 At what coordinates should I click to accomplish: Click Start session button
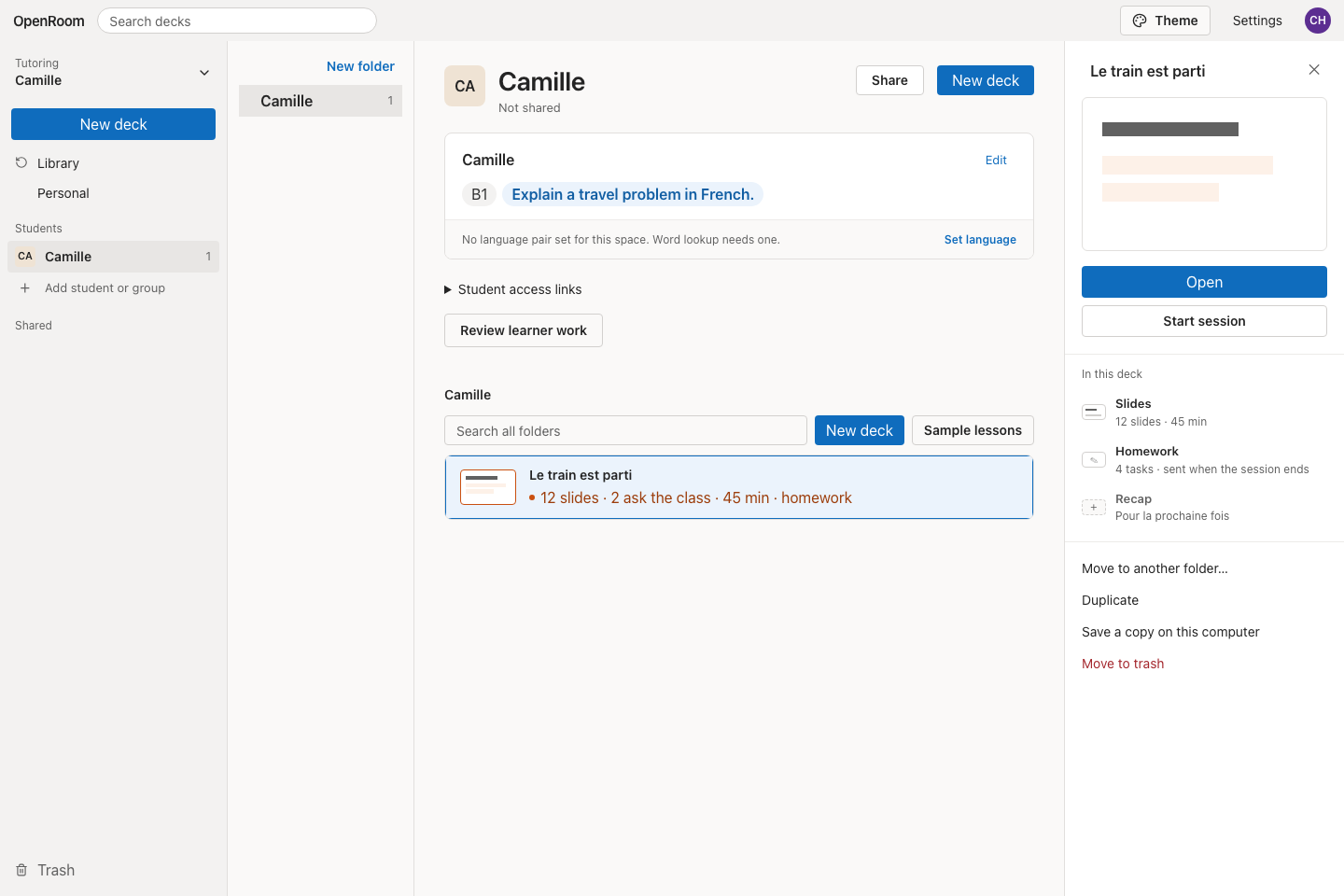click(x=1204, y=321)
